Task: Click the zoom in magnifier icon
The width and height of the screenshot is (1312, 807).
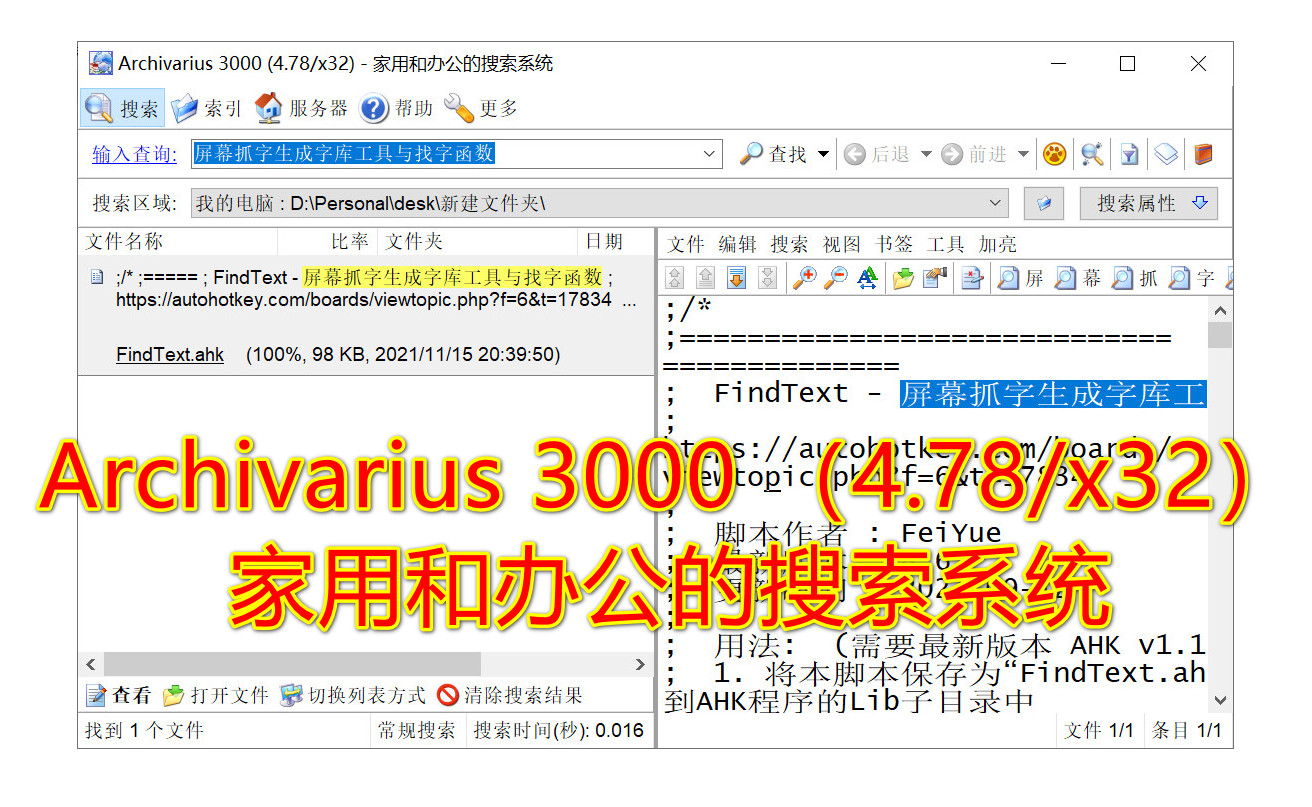Action: click(804, 279)
